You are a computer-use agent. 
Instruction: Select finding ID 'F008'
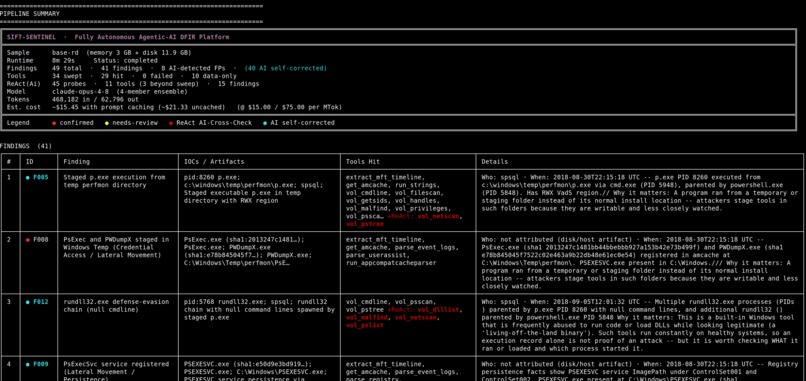click(41, 240)
